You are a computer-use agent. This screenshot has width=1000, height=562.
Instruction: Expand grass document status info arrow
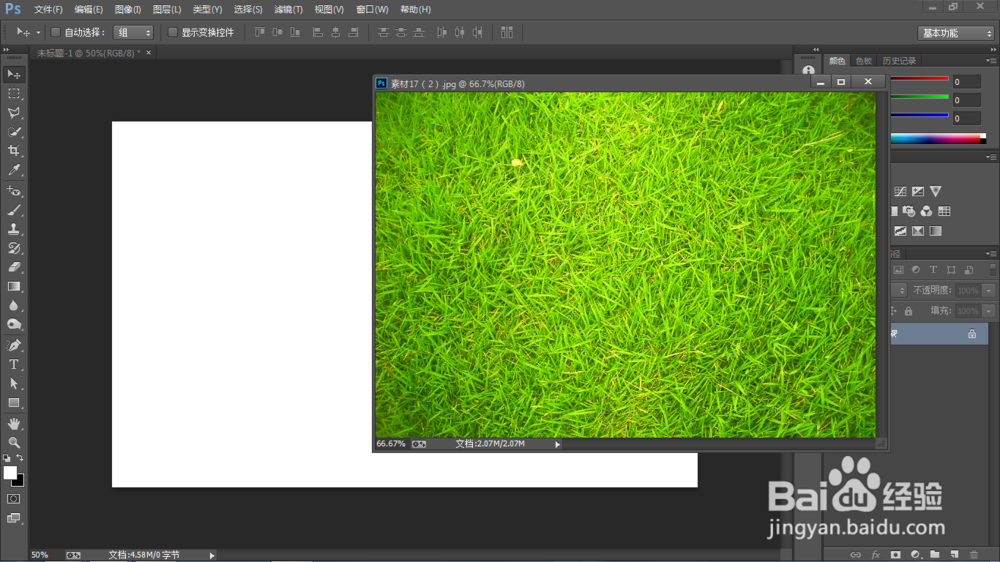click(x=557, y=444)
